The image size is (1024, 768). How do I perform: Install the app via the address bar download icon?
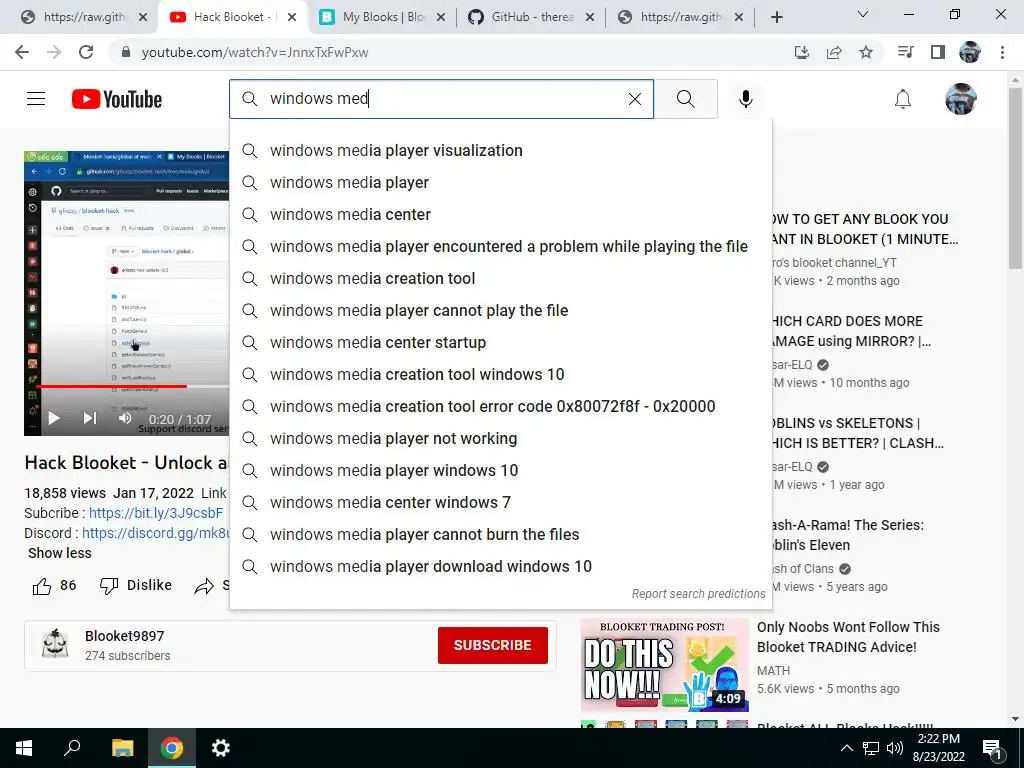(x=801, y=52)
